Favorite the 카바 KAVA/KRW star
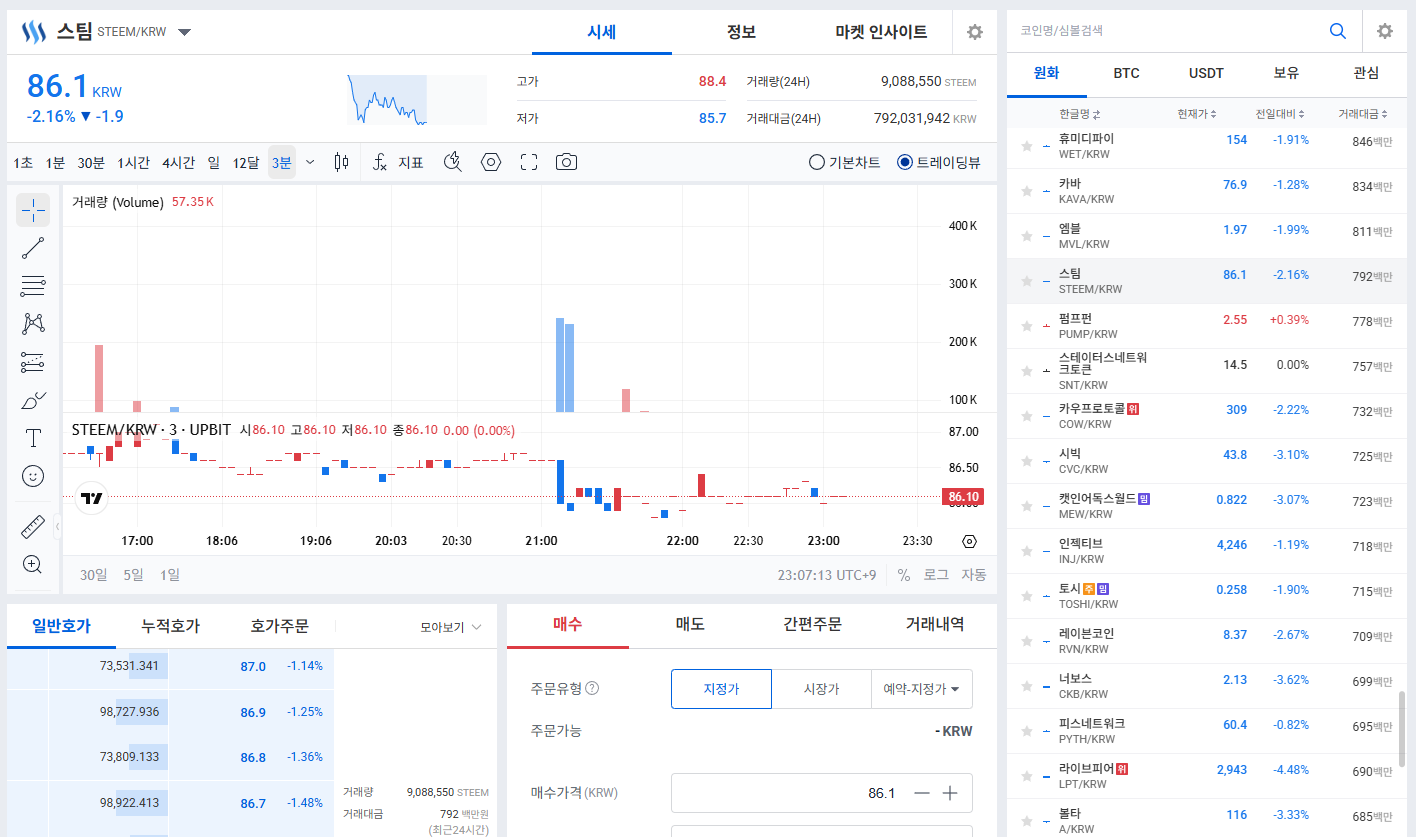Image resolution: width=1416 pixels, height=837 pixels. point(1026,191)
